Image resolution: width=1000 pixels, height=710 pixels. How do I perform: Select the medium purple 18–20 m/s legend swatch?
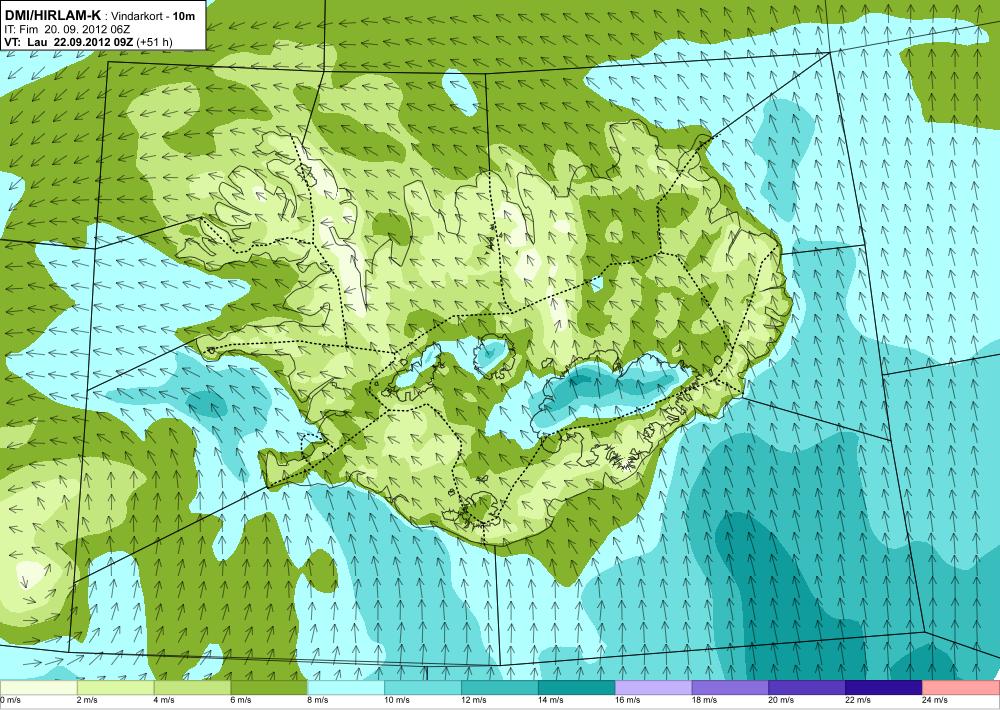point(730,688)
